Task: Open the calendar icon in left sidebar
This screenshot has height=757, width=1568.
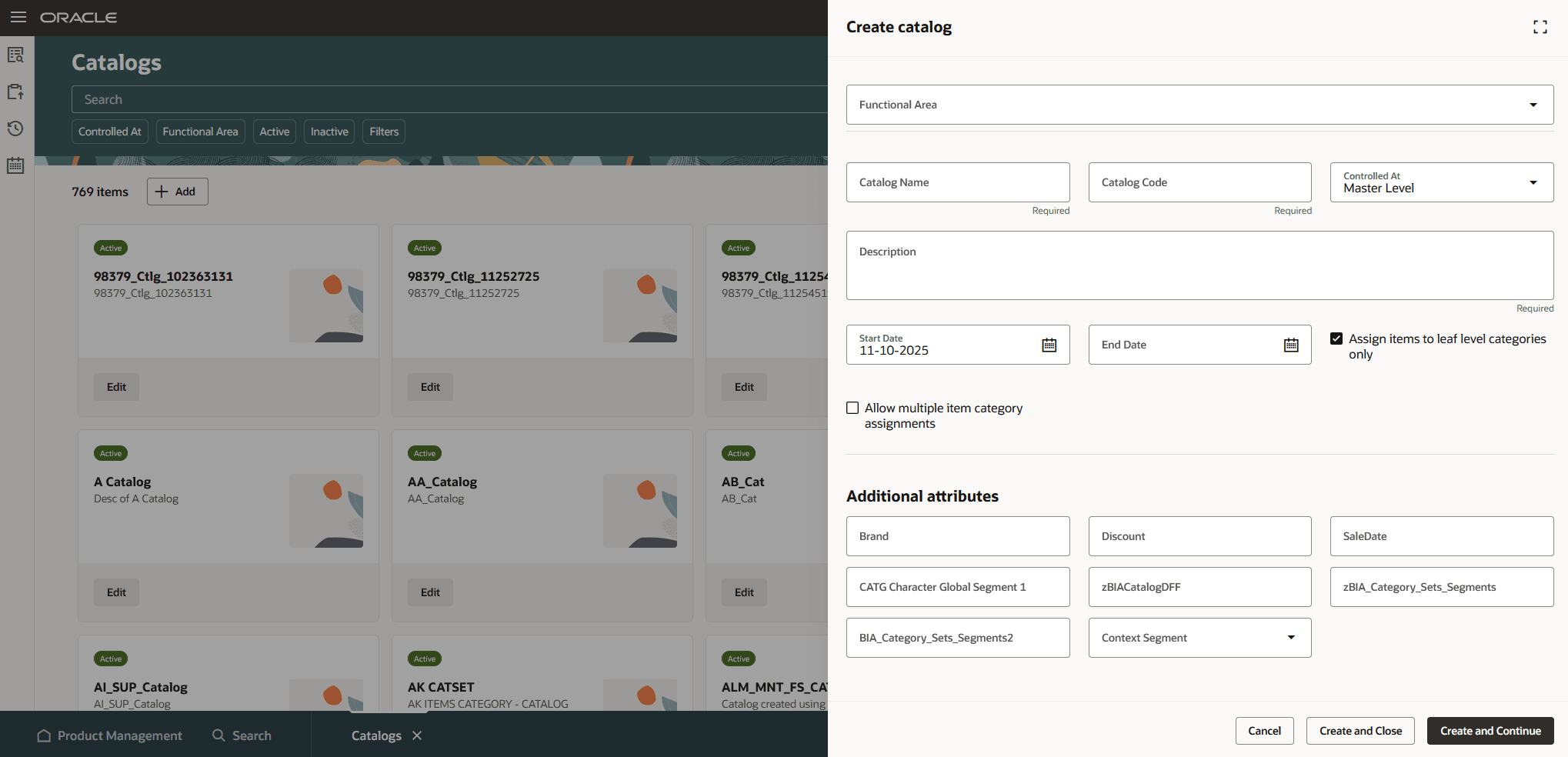Action: (15, 165)
